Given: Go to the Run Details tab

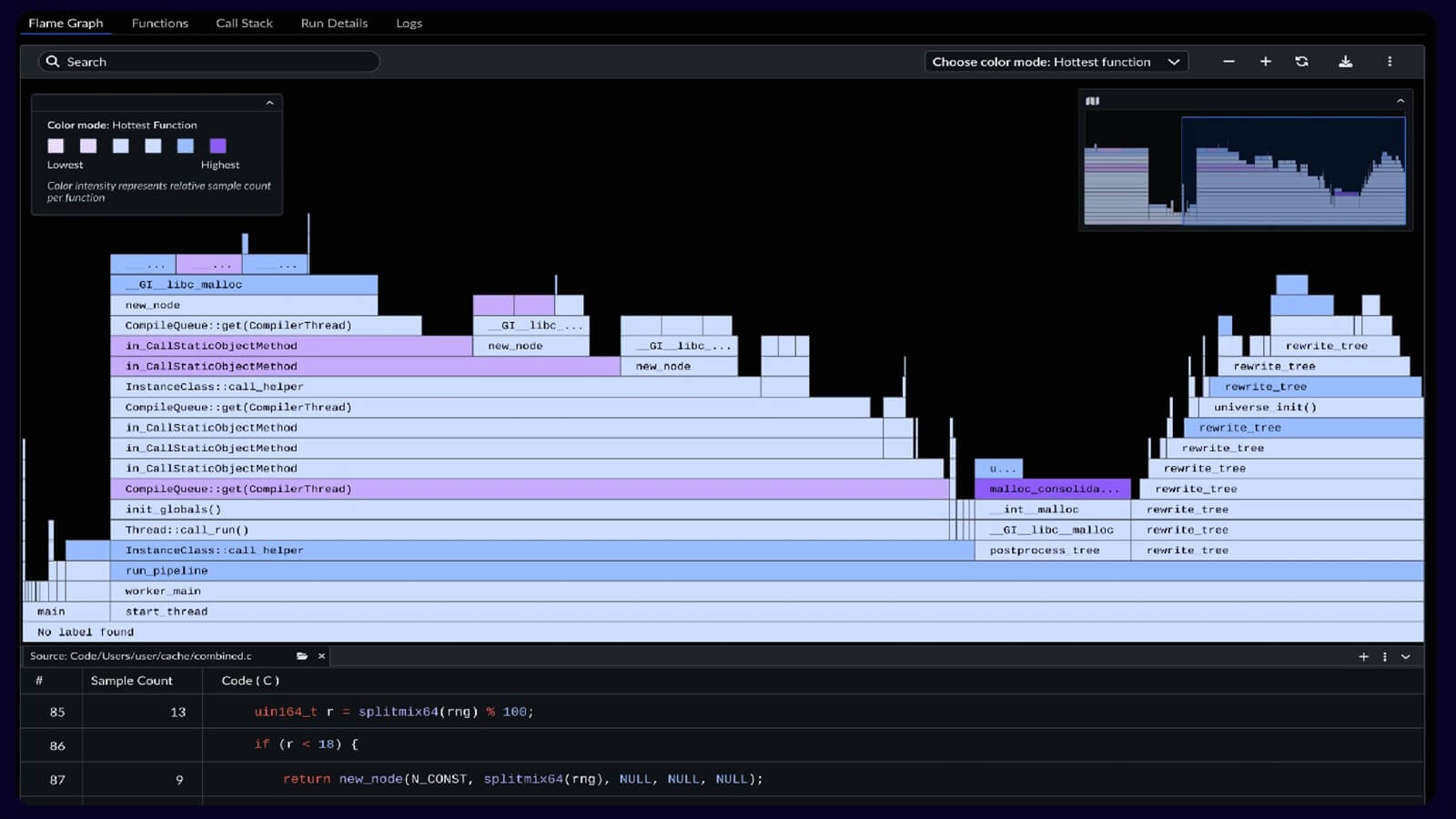Looking at the screenshot, I should pos(334,23).
